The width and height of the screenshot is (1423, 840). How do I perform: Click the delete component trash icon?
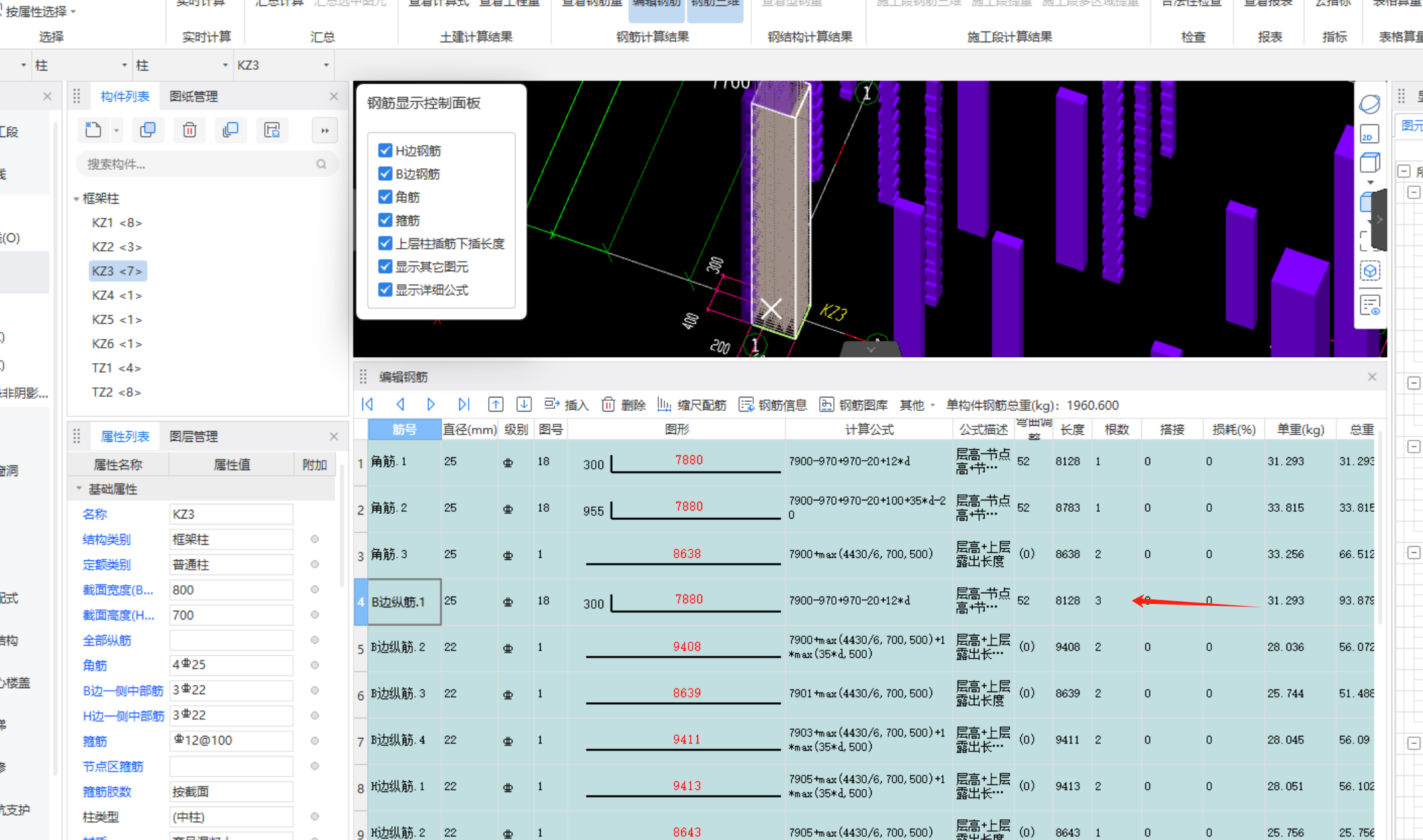tap(190, 130)
